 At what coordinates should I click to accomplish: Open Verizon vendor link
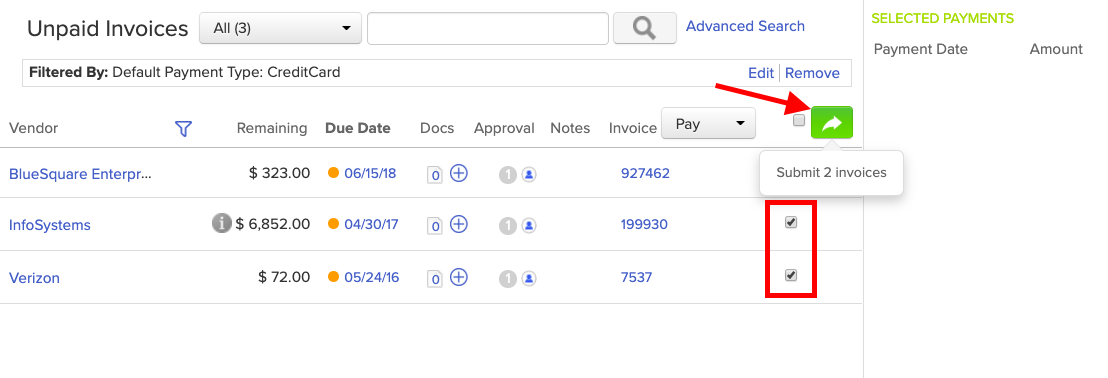click(34, 278)
